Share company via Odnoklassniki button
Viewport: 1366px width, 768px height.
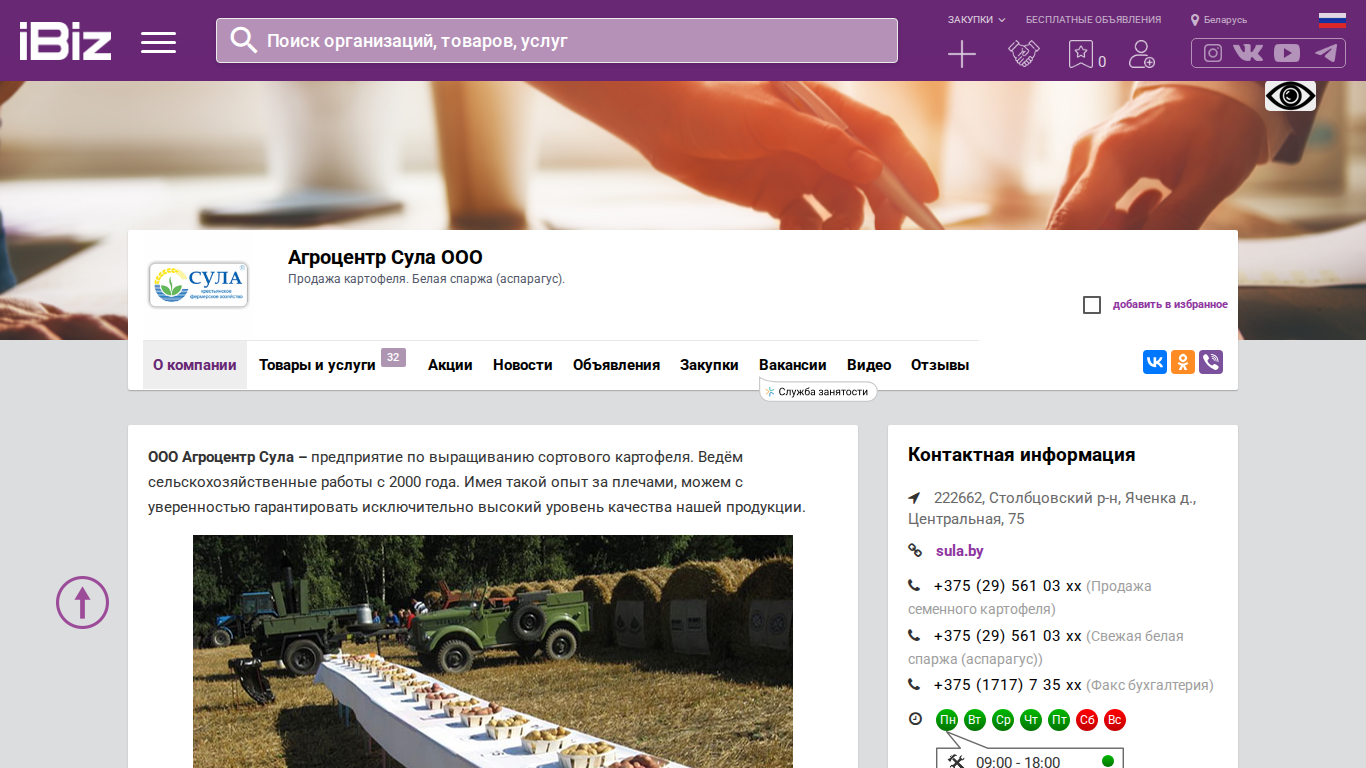point(1183,362)
